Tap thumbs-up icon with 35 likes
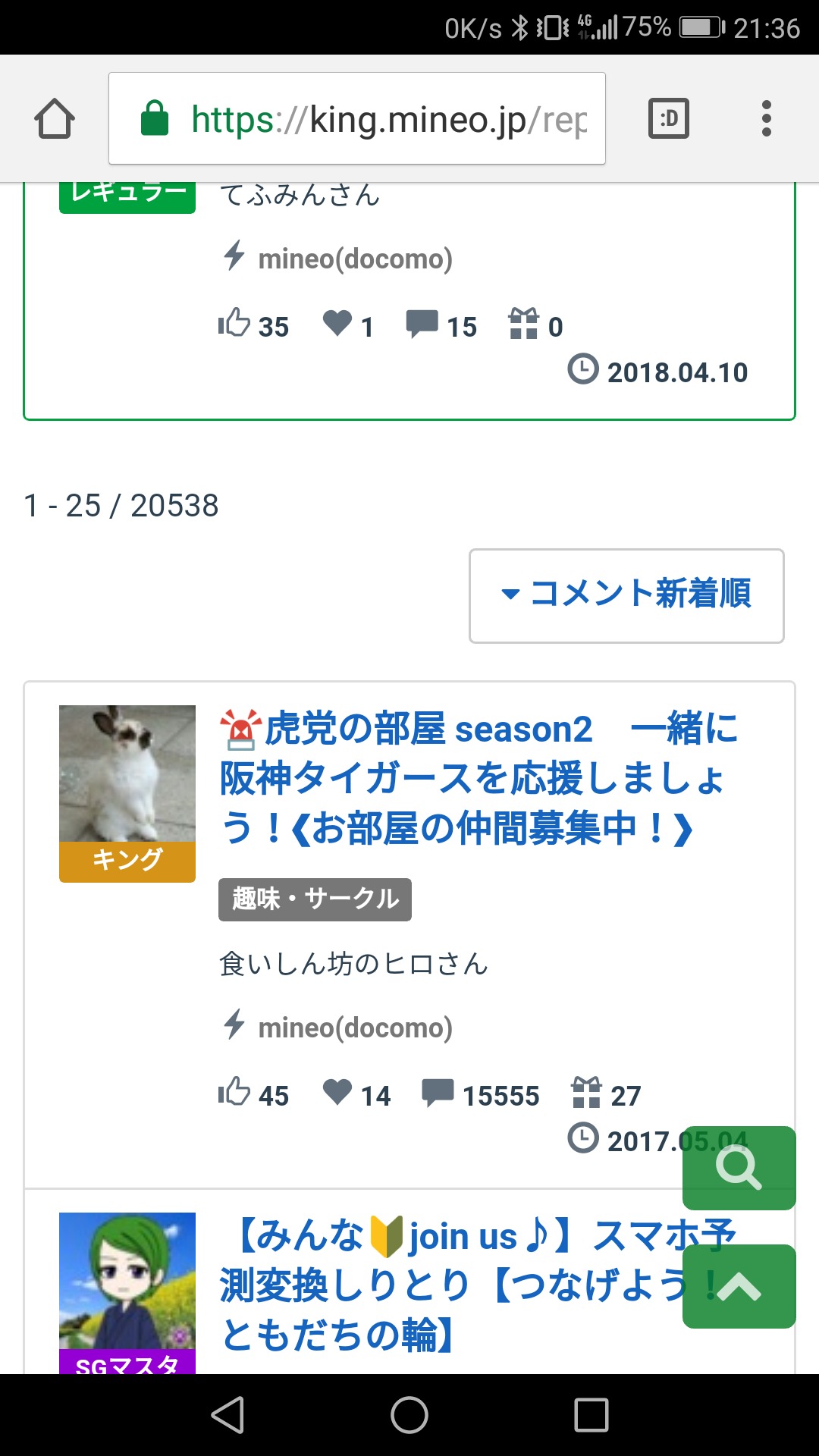819x1456 pixels. pos(234,324)
